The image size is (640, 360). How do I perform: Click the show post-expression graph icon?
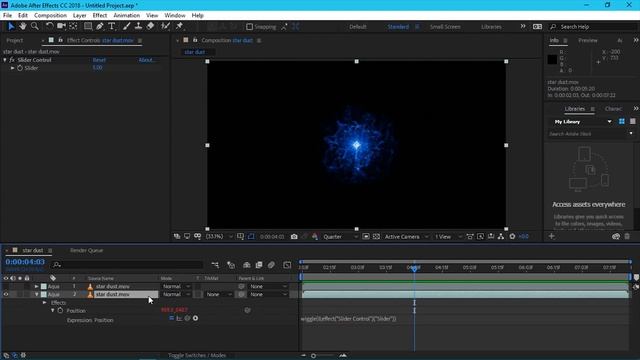pyautogui.click(x=179, y=318)
